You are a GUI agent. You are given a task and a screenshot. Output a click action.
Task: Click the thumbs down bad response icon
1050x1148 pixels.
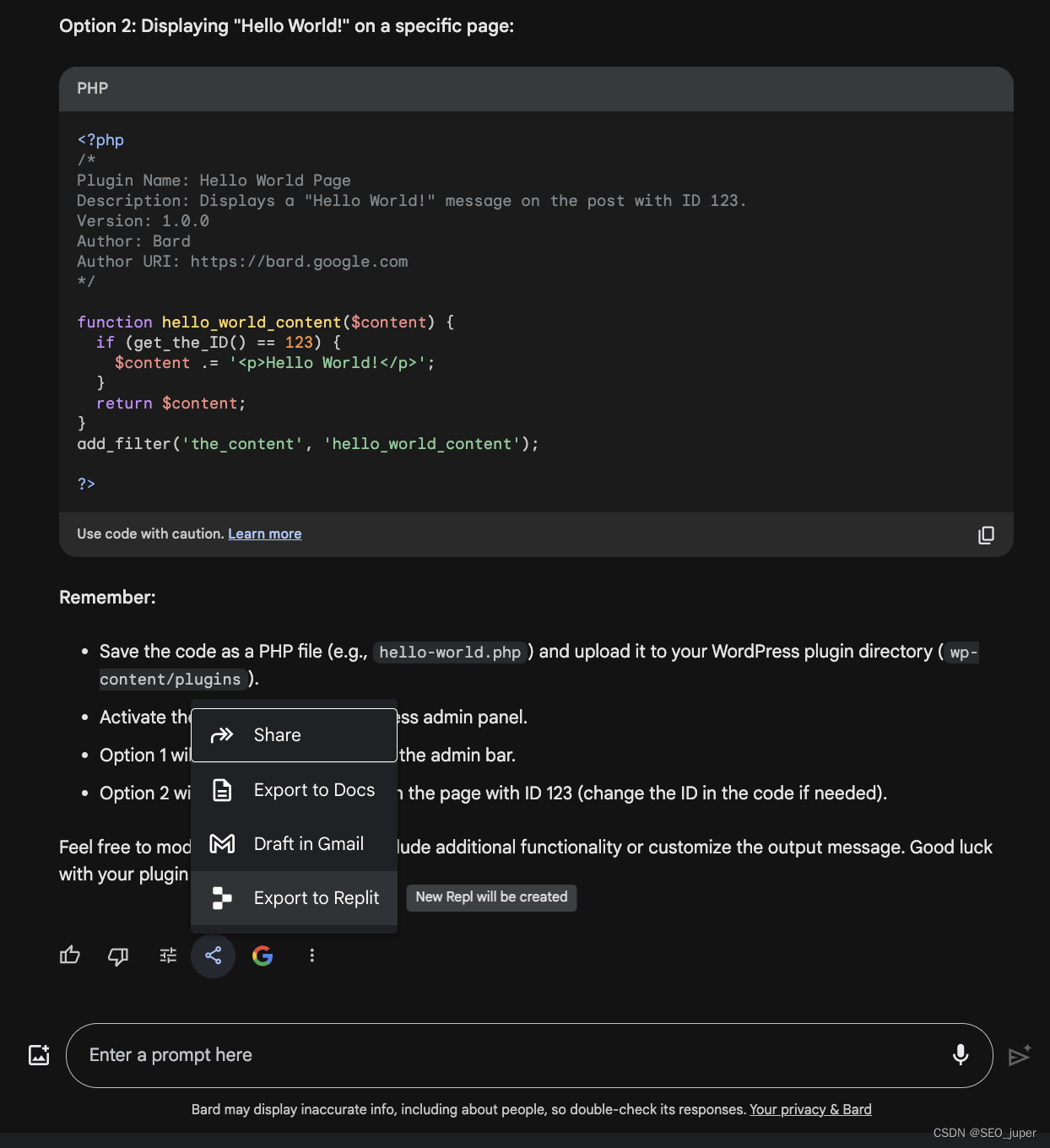(x=118, y=956)
